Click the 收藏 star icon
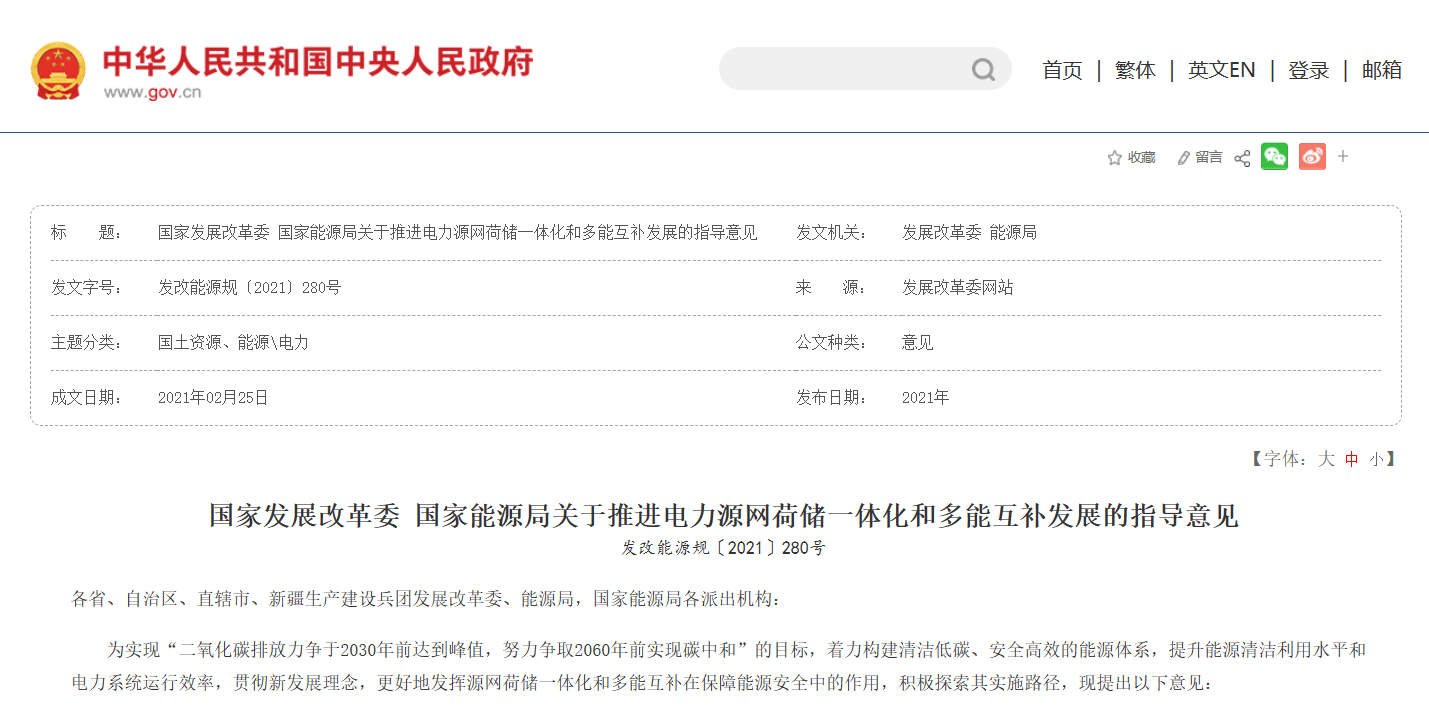1429x711 pixels. [x=1114, y=158]
